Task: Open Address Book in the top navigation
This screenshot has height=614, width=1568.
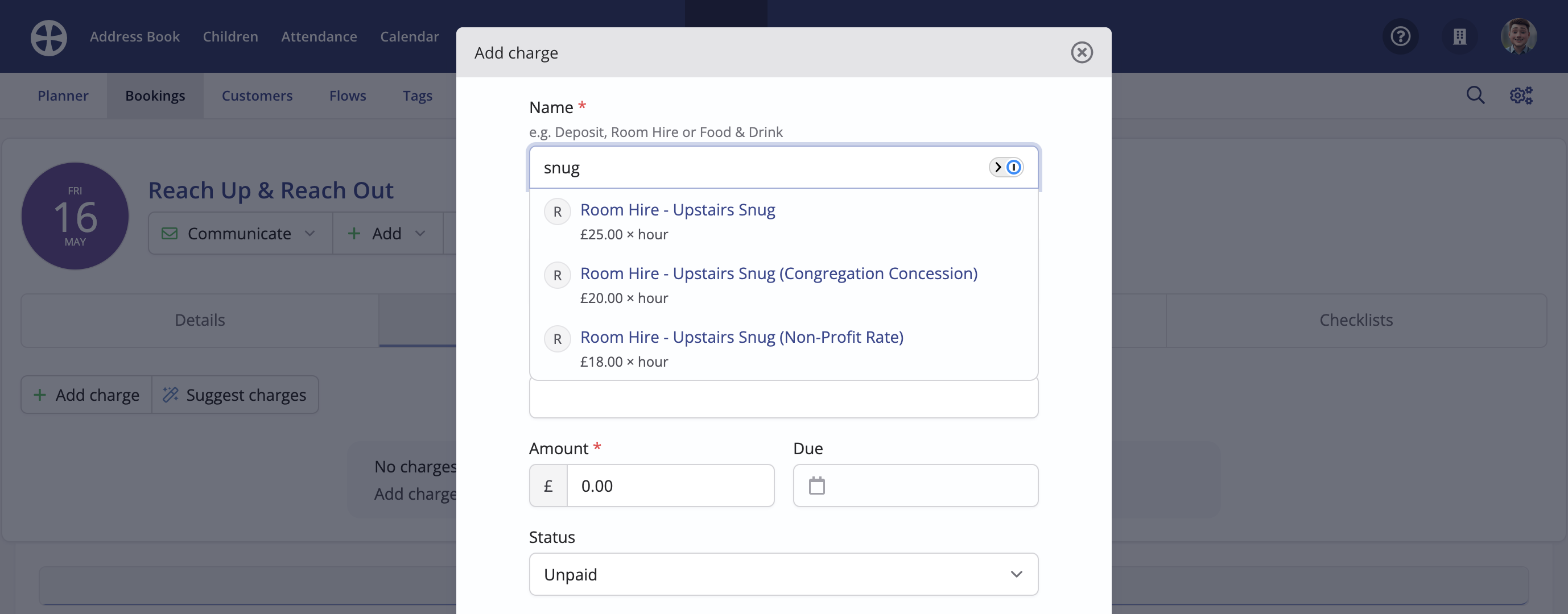Action: tap(134, 36)
